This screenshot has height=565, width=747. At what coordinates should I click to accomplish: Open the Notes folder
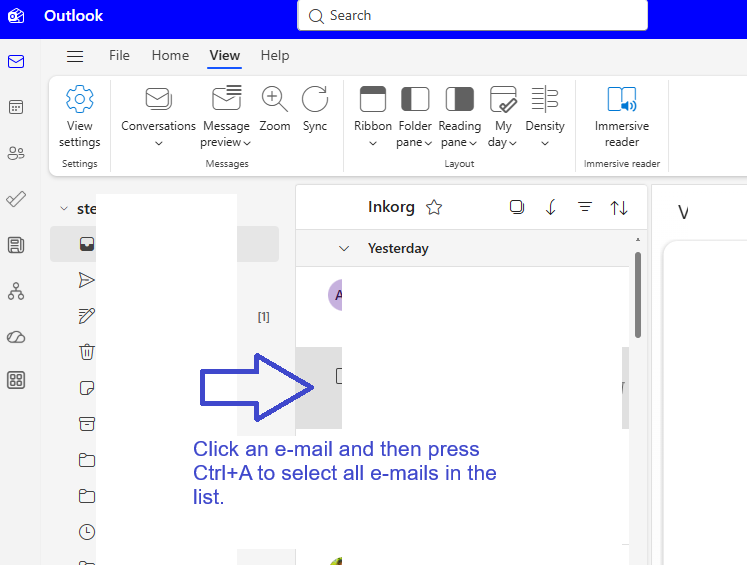[87, 388]
